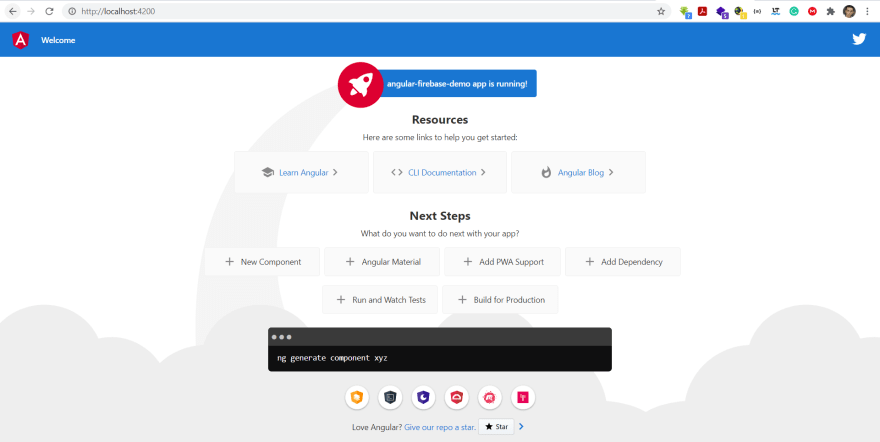This screenshot has height=442, width=880.
Task: Focus the address bar showing localhost:4200
Action: click(366, 11)
